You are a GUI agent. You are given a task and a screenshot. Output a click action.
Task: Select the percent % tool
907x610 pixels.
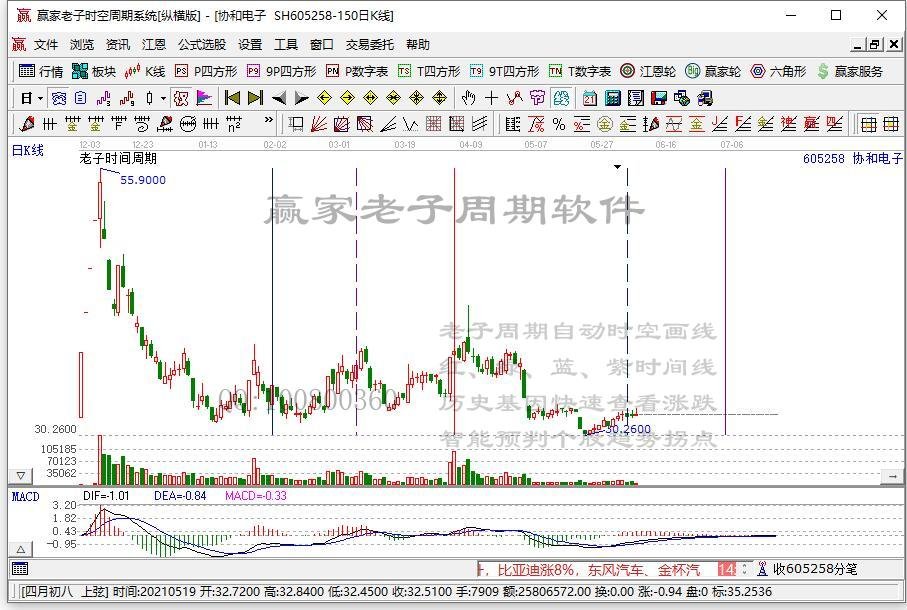click(x=559, y=124)
